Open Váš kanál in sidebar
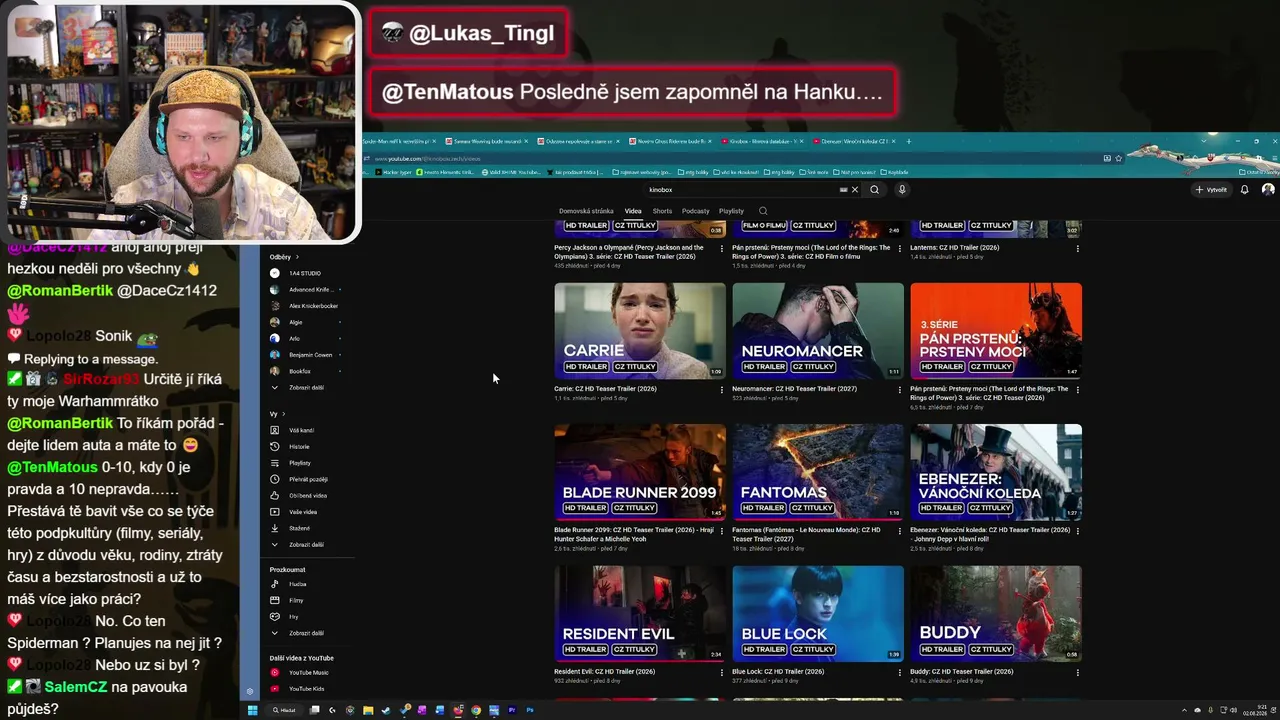 pyautogui.click(x=301, y=430)
